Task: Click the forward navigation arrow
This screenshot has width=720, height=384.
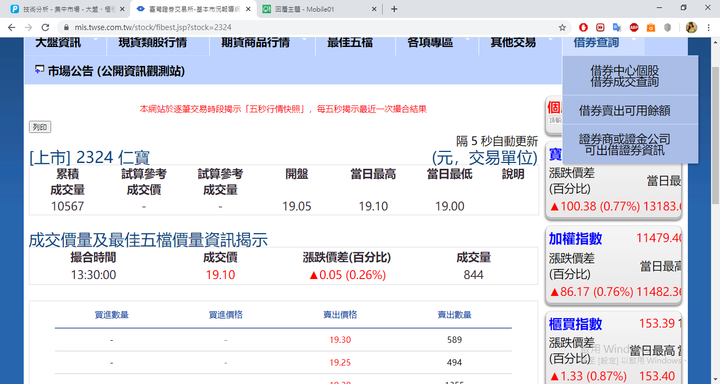Action: point(28,28)
